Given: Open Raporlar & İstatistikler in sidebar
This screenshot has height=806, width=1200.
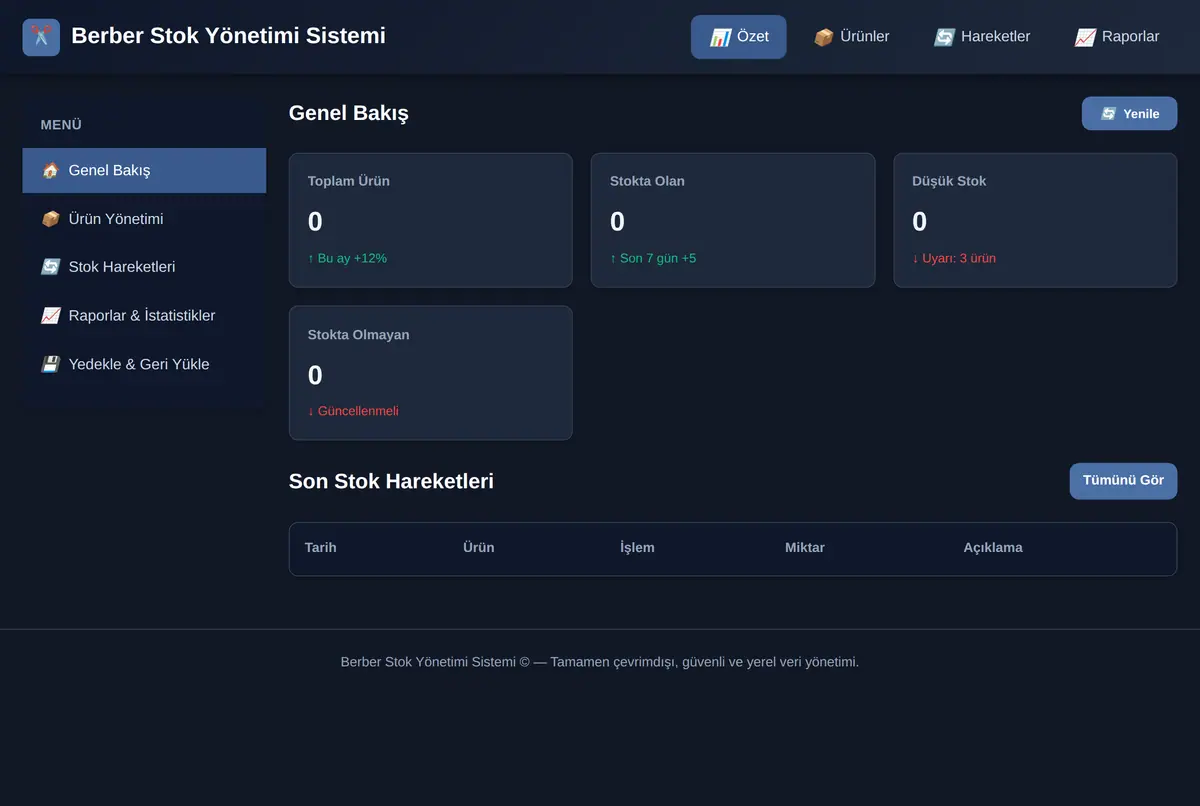Looking at the screenshot, I should tap(144, 316).
